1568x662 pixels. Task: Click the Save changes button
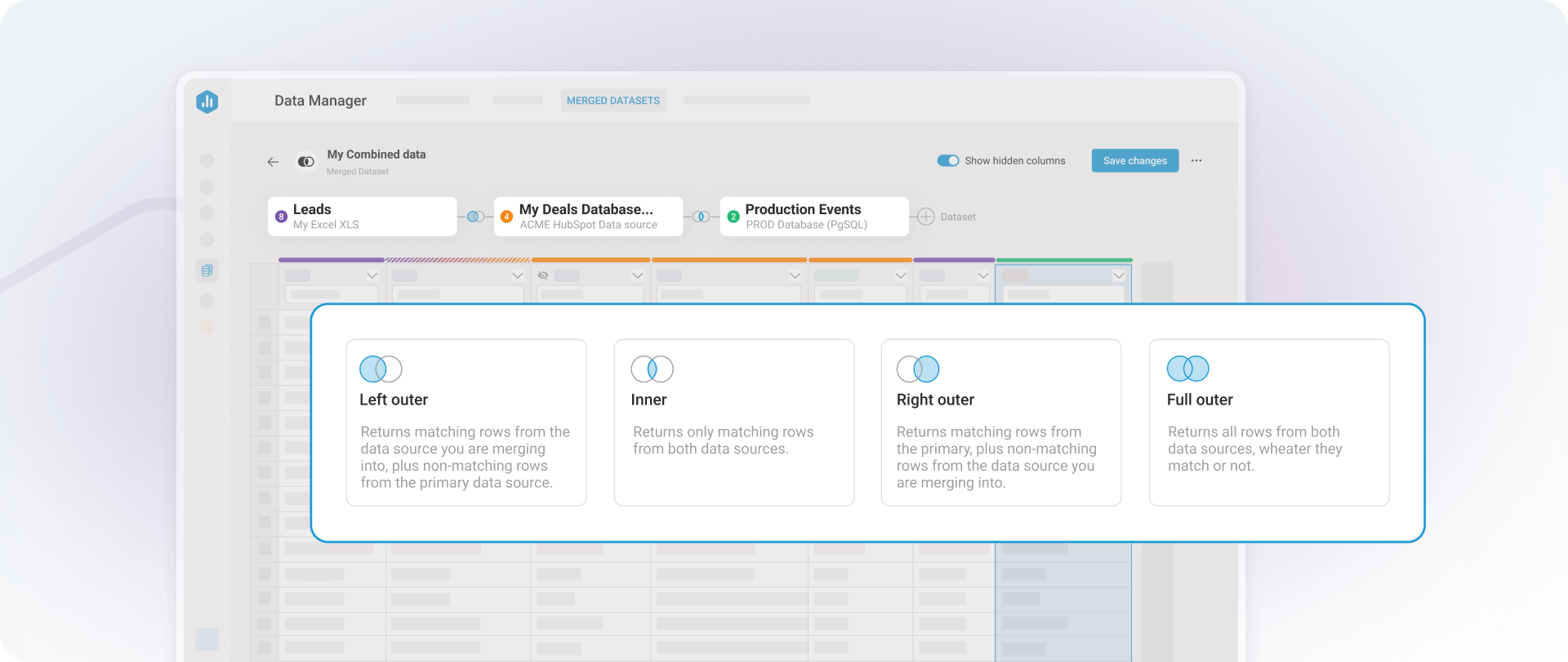(1134, 161)
